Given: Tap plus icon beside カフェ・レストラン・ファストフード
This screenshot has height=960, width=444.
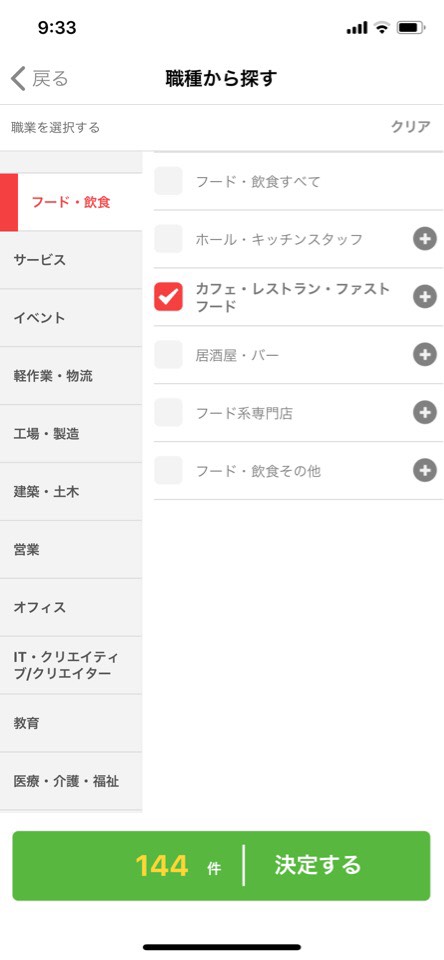Looking at the screenshot, I should pyautogui.click(x=424, y=297).
